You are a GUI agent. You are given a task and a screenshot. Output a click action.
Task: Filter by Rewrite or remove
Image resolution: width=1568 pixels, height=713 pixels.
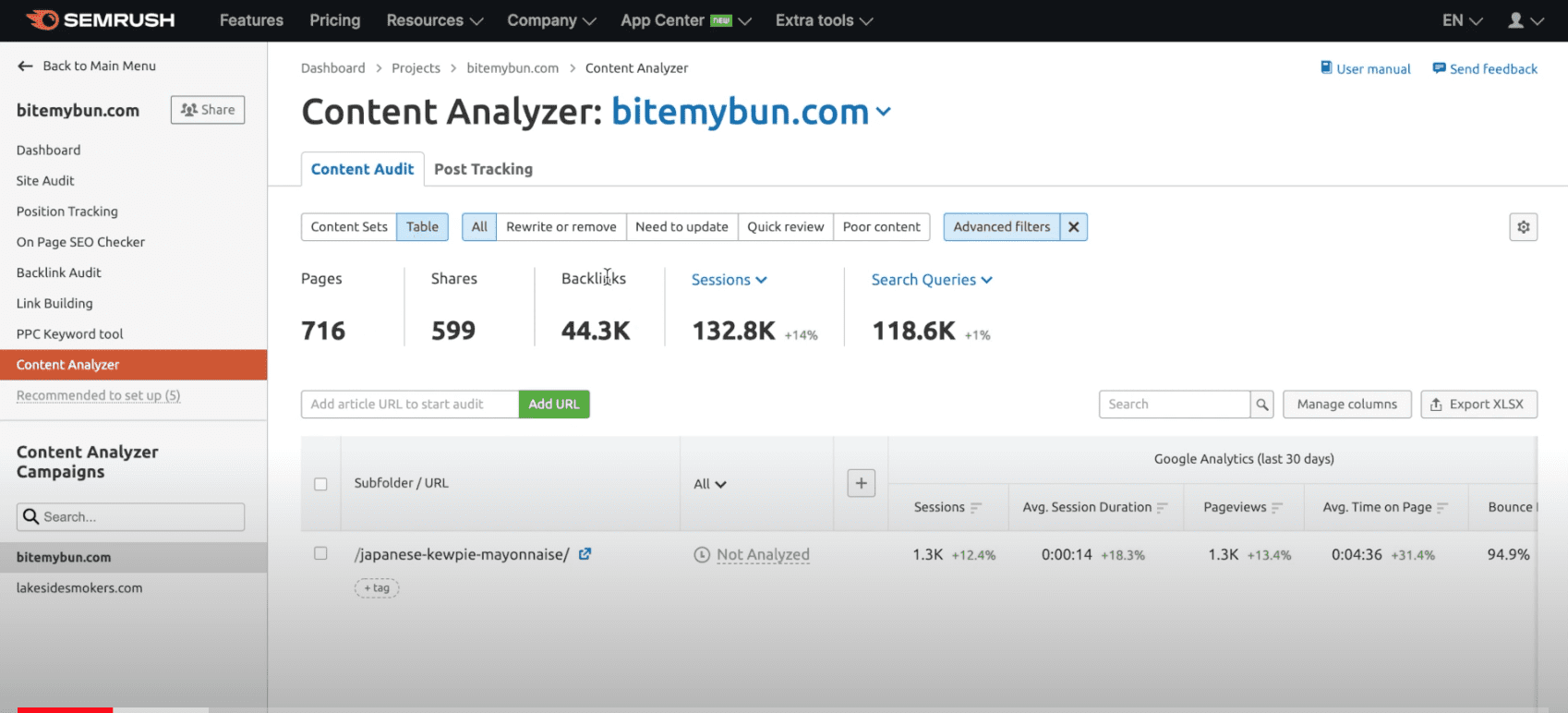tap(561, 227)
